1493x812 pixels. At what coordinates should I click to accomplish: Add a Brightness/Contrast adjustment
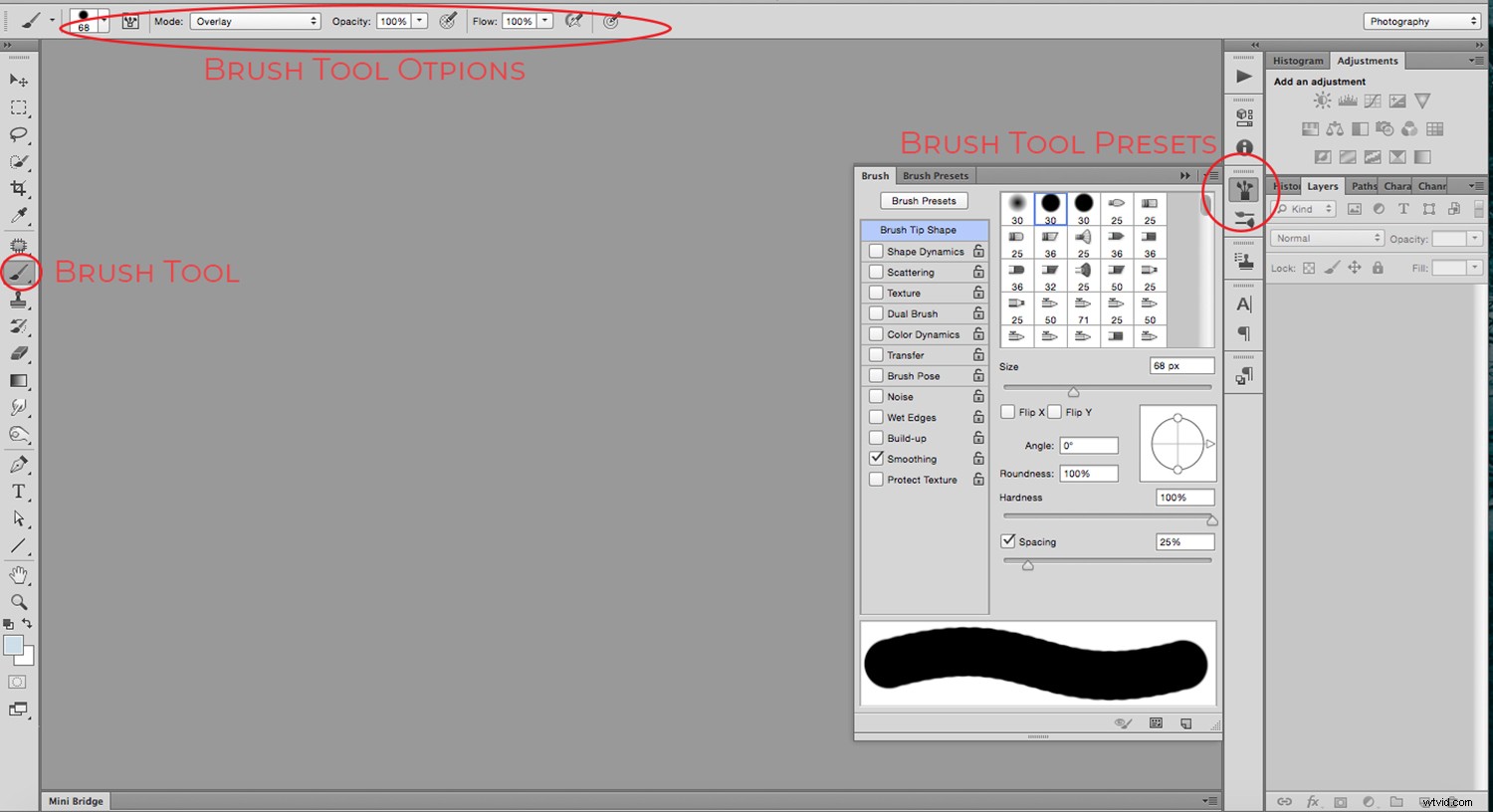[1322, 100]
